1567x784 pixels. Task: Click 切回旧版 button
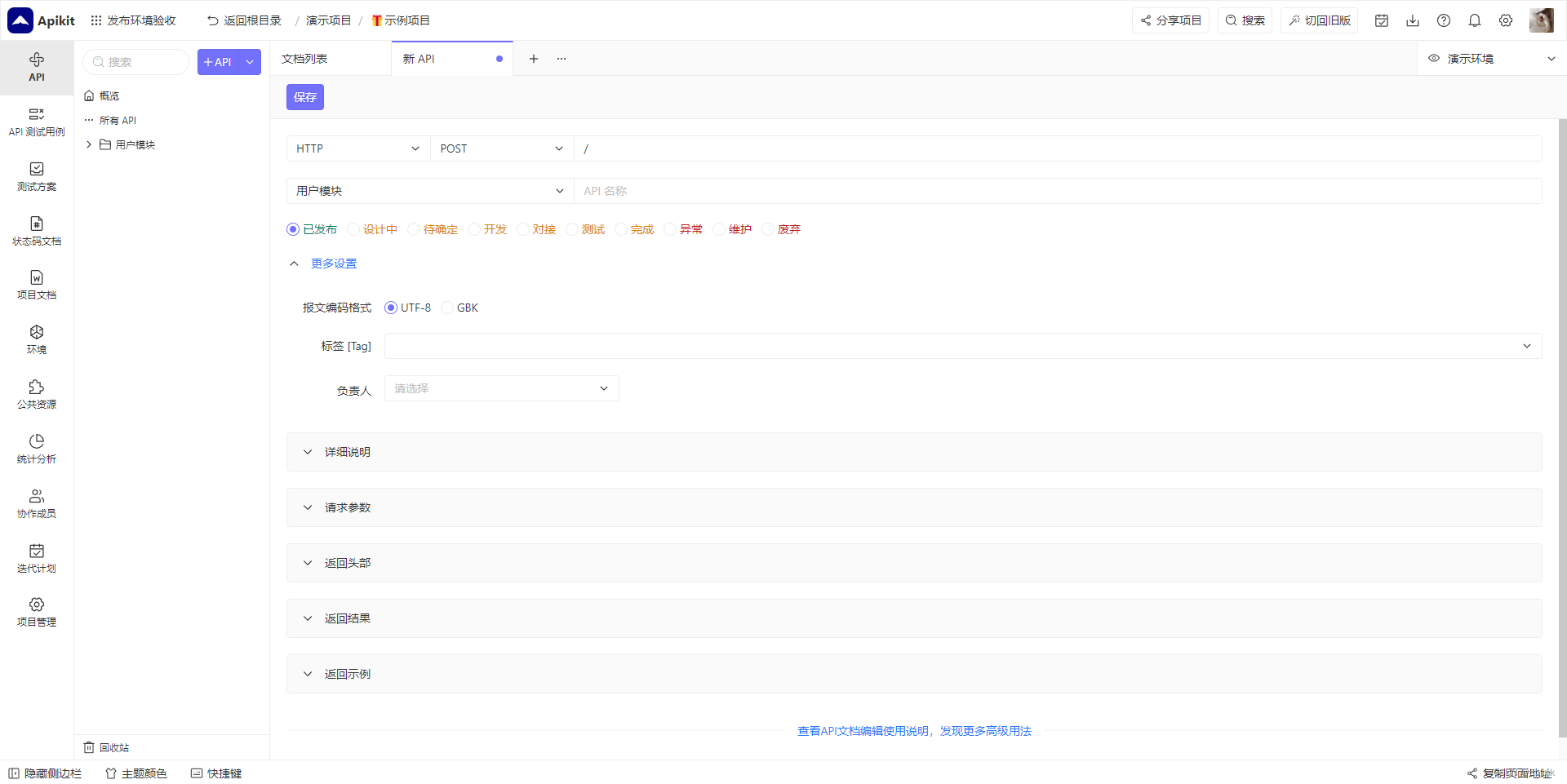point(1320,20)
